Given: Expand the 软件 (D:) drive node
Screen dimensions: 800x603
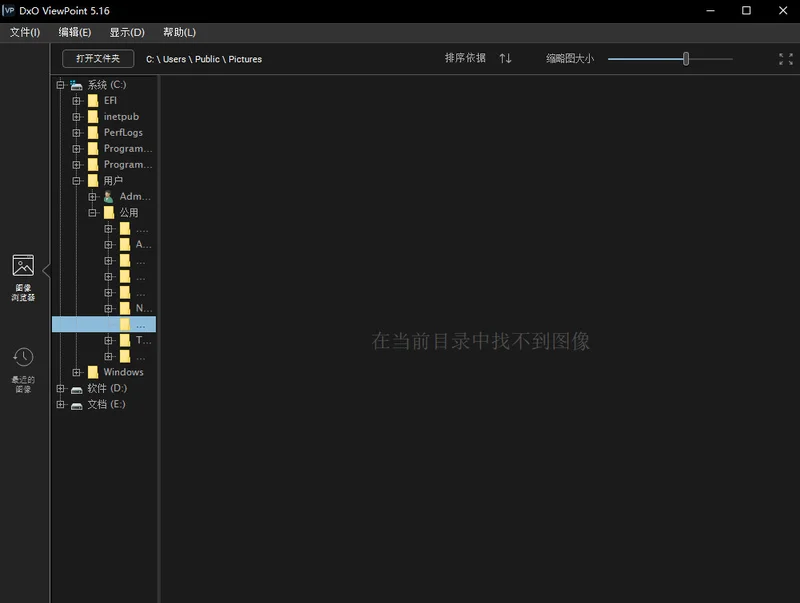Looking at the screenshot, I should (60, 388).
